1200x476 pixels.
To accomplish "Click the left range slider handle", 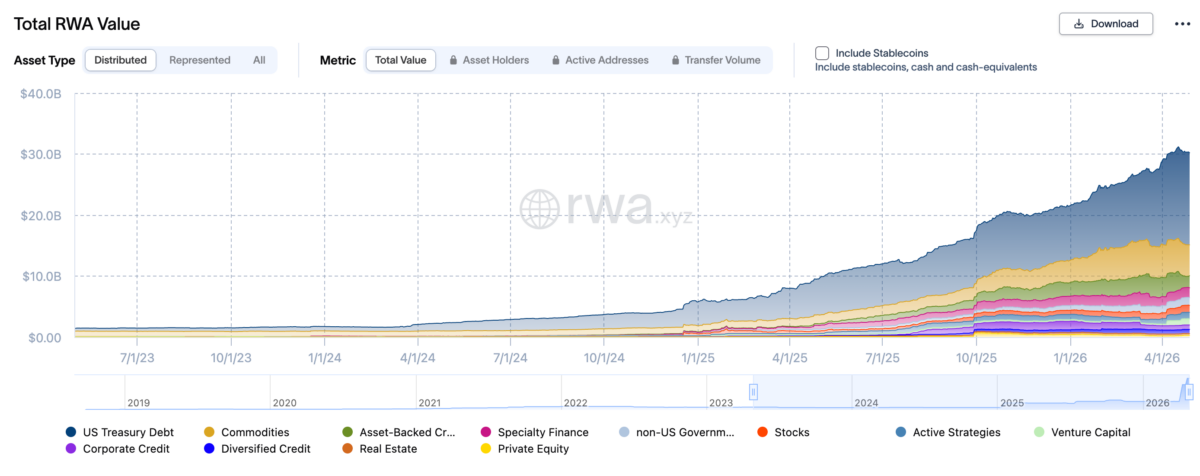I will pos(754,392).
